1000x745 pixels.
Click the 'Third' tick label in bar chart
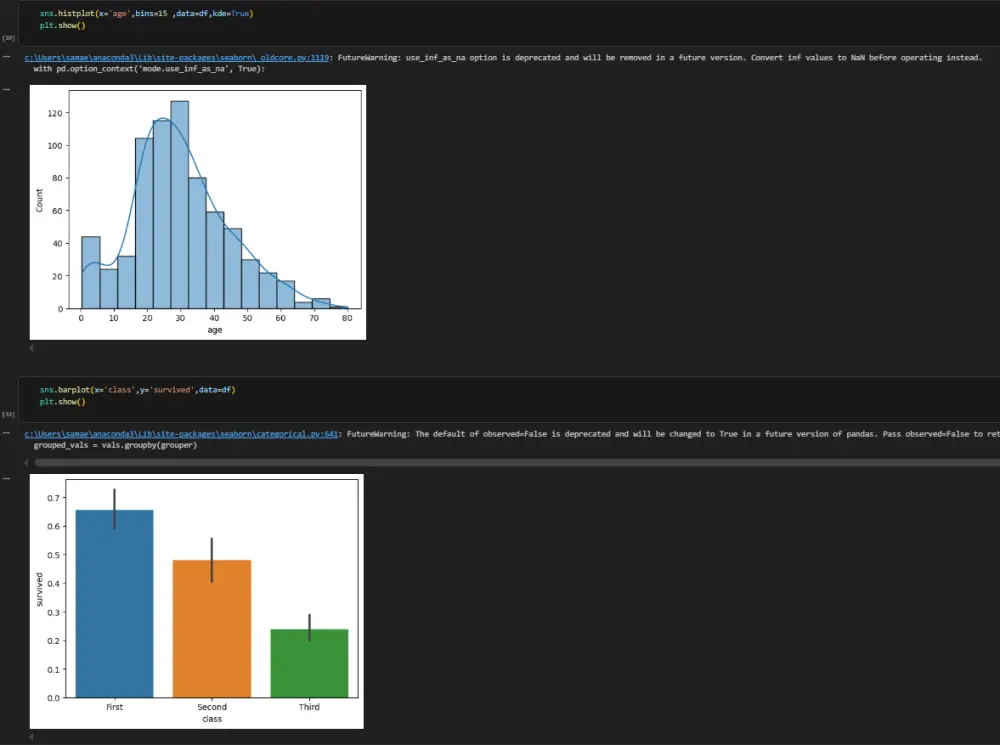(x=309, y=707)
